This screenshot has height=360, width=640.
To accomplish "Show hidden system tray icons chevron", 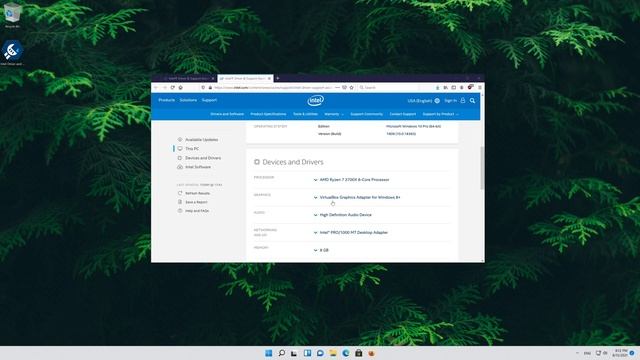I will click(x=577, y=353).
